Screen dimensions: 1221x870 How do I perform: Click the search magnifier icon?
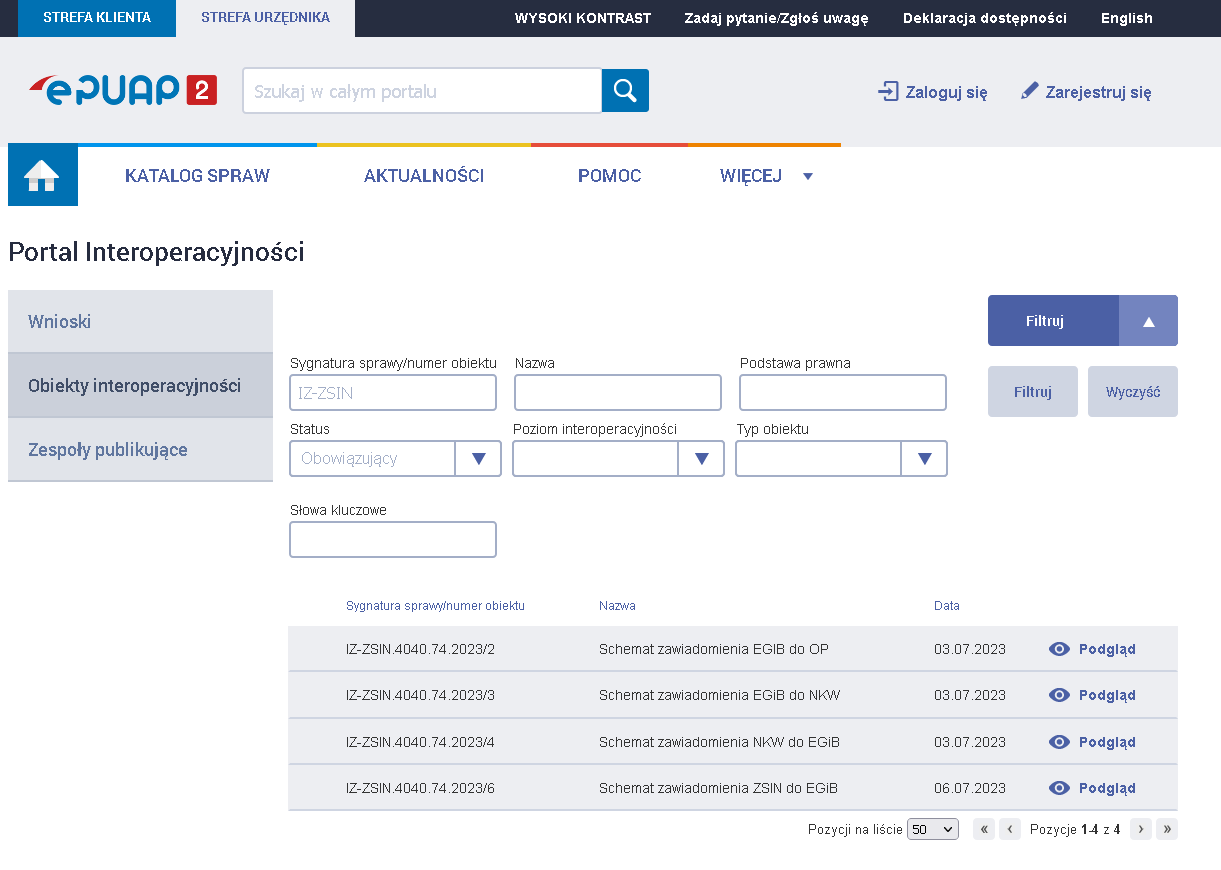(625, 90)
